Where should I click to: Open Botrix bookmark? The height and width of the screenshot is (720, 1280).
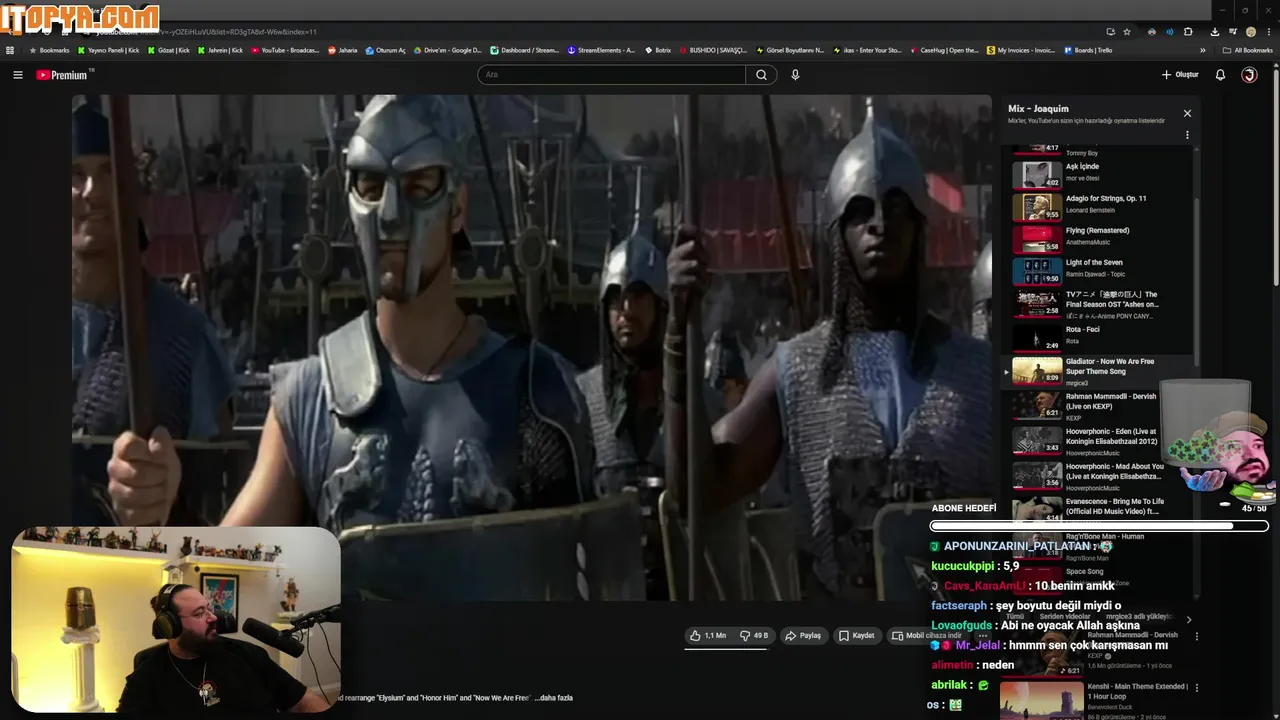click(657, 50)
